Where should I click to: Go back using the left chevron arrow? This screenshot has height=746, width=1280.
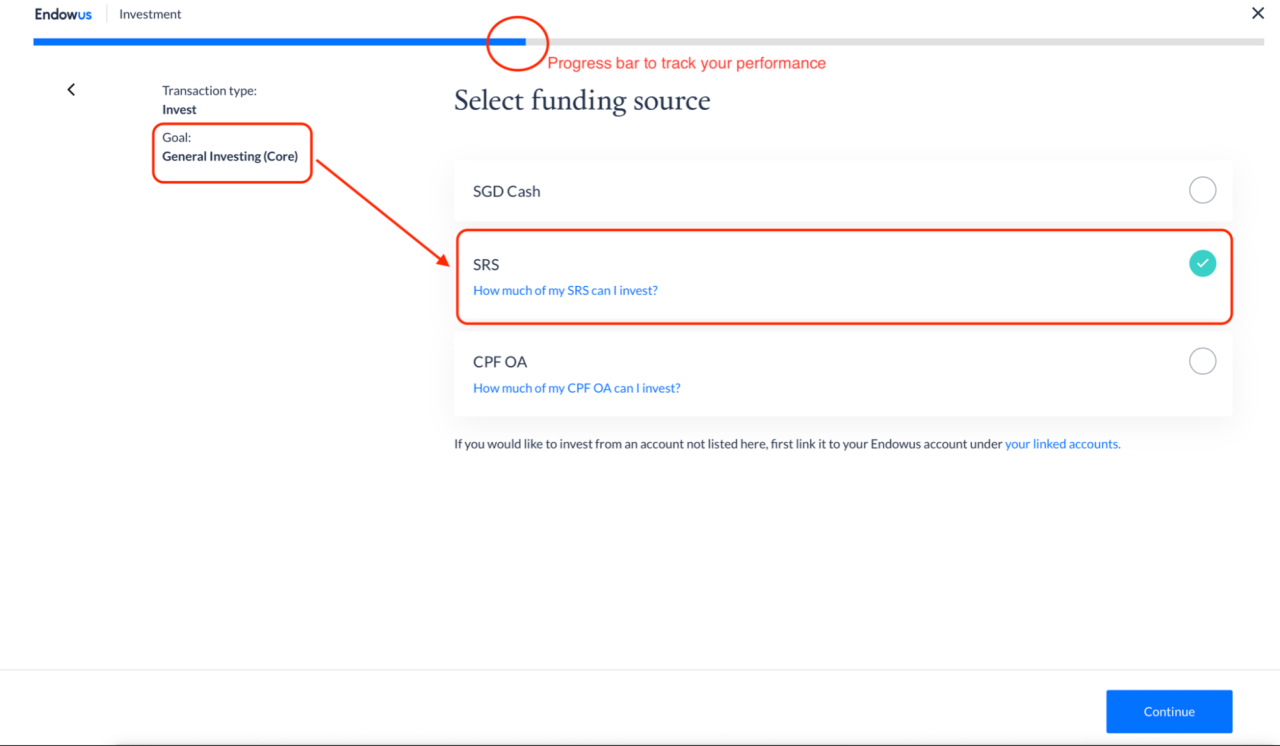pos(71,90)
